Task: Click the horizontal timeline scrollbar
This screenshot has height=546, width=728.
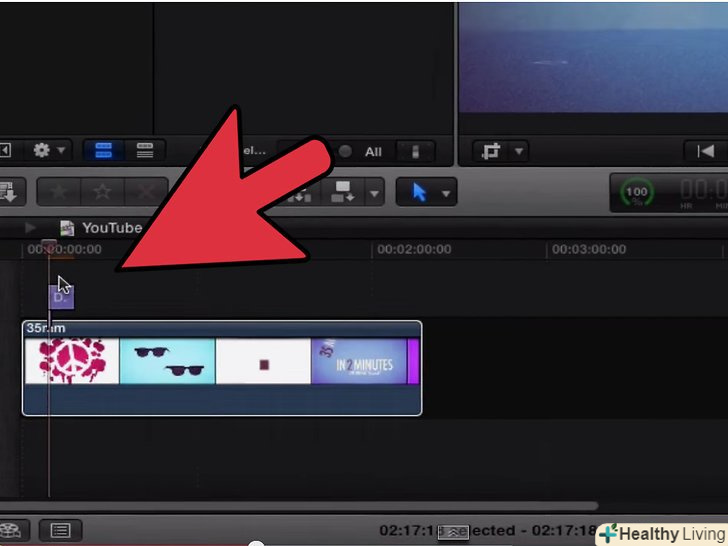Action: pos(299,506)
